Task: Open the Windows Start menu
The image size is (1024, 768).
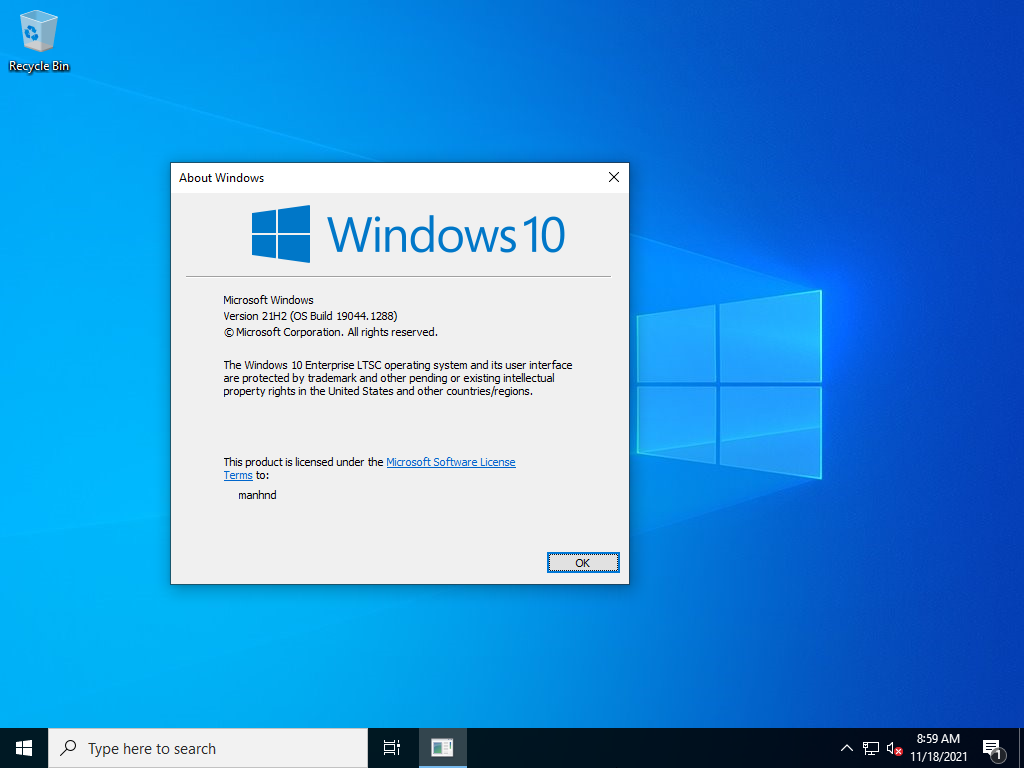Action: tap(24, 748)
